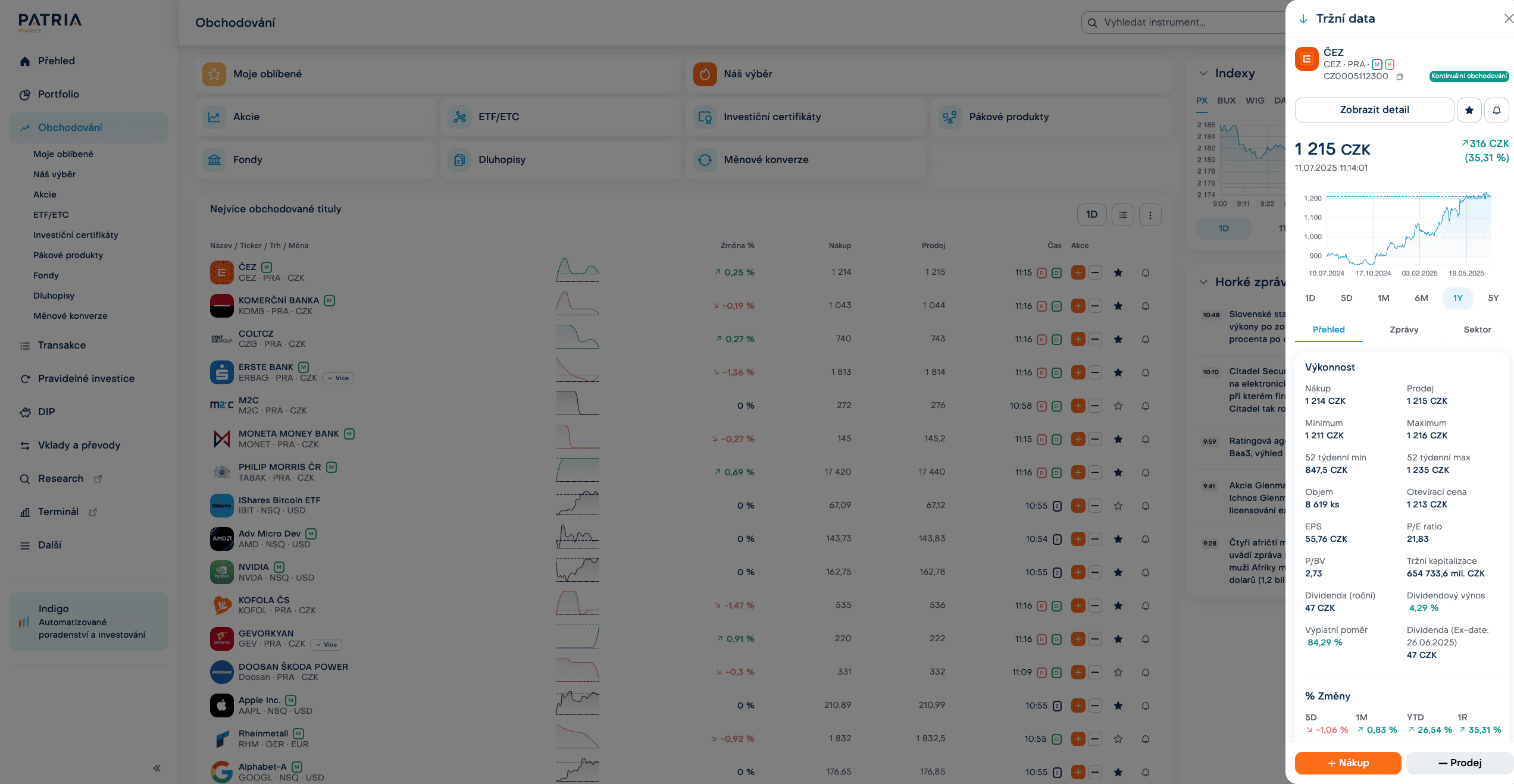Collapse sidebar with double chevron icon
The image size is (1514, 784).
click(x=157, y=768)
